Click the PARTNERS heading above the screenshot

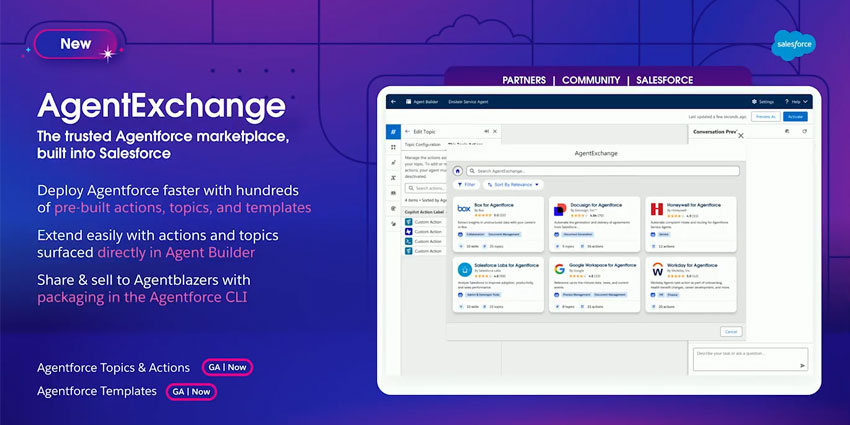[524, 80]
